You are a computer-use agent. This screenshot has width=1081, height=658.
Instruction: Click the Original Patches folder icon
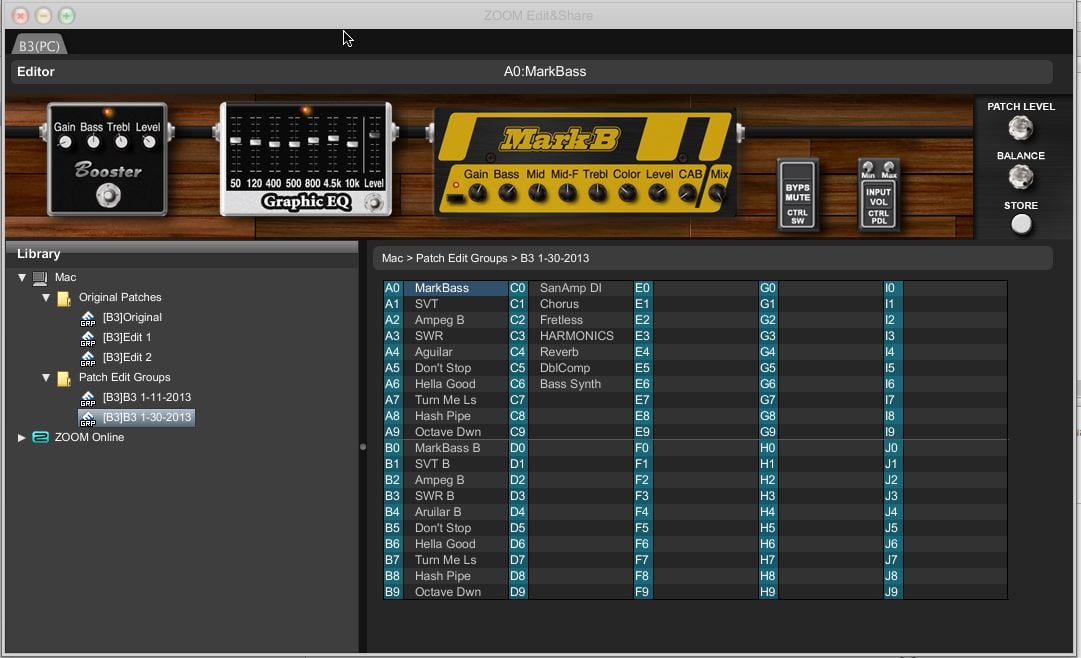click(64, 298)
